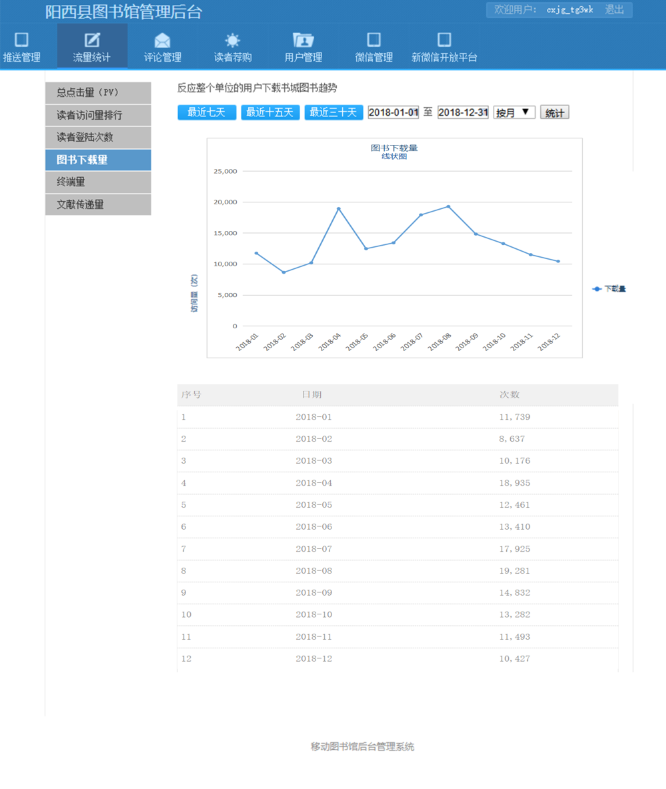Open 终端量 in sidebar
Viewport: 666px width, 789px height.
(98, 182)
